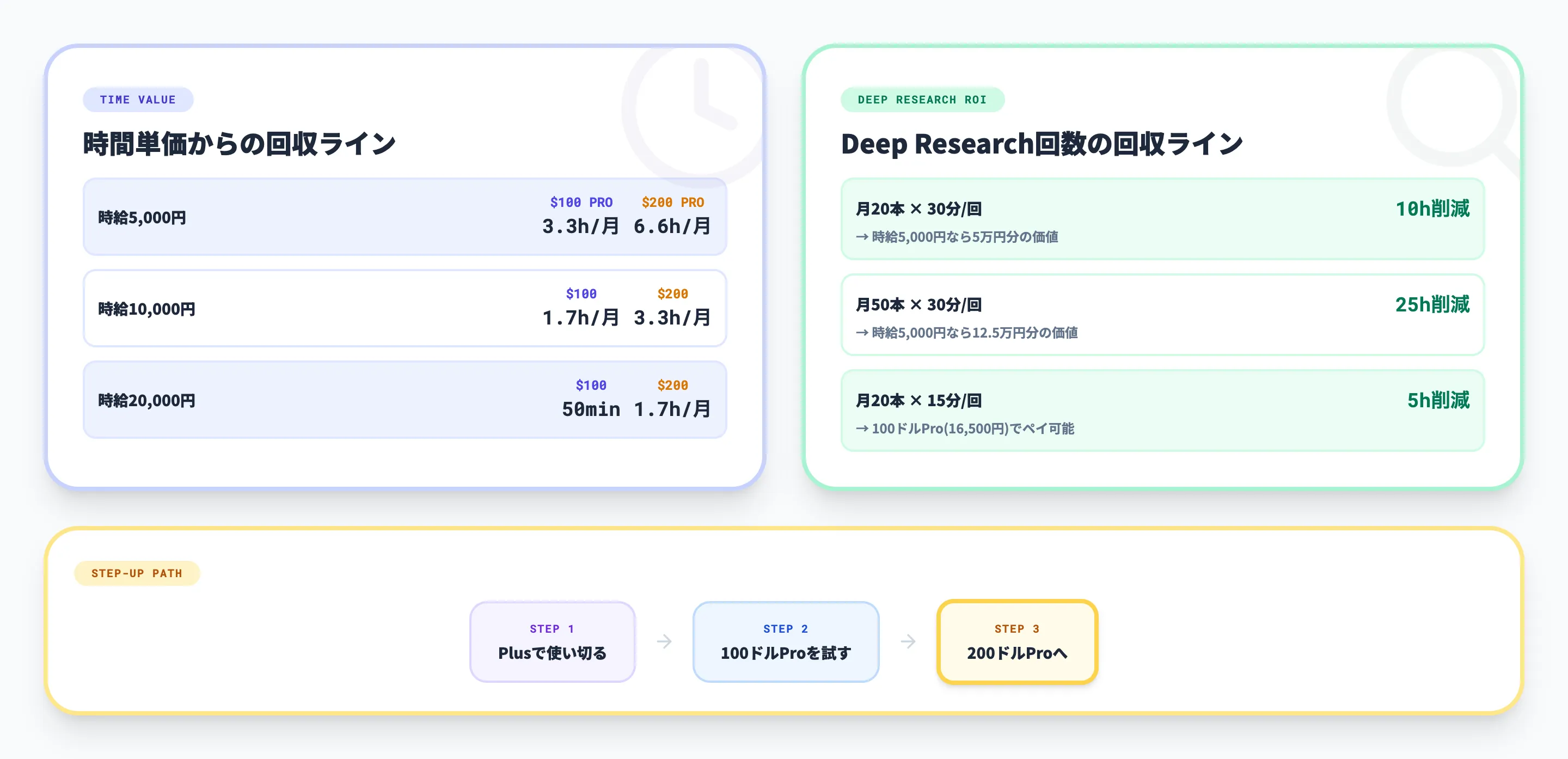
Task: Click the $200 label in 時給20,000円 row
Action: pyautogui.click(x=672, y=385)
